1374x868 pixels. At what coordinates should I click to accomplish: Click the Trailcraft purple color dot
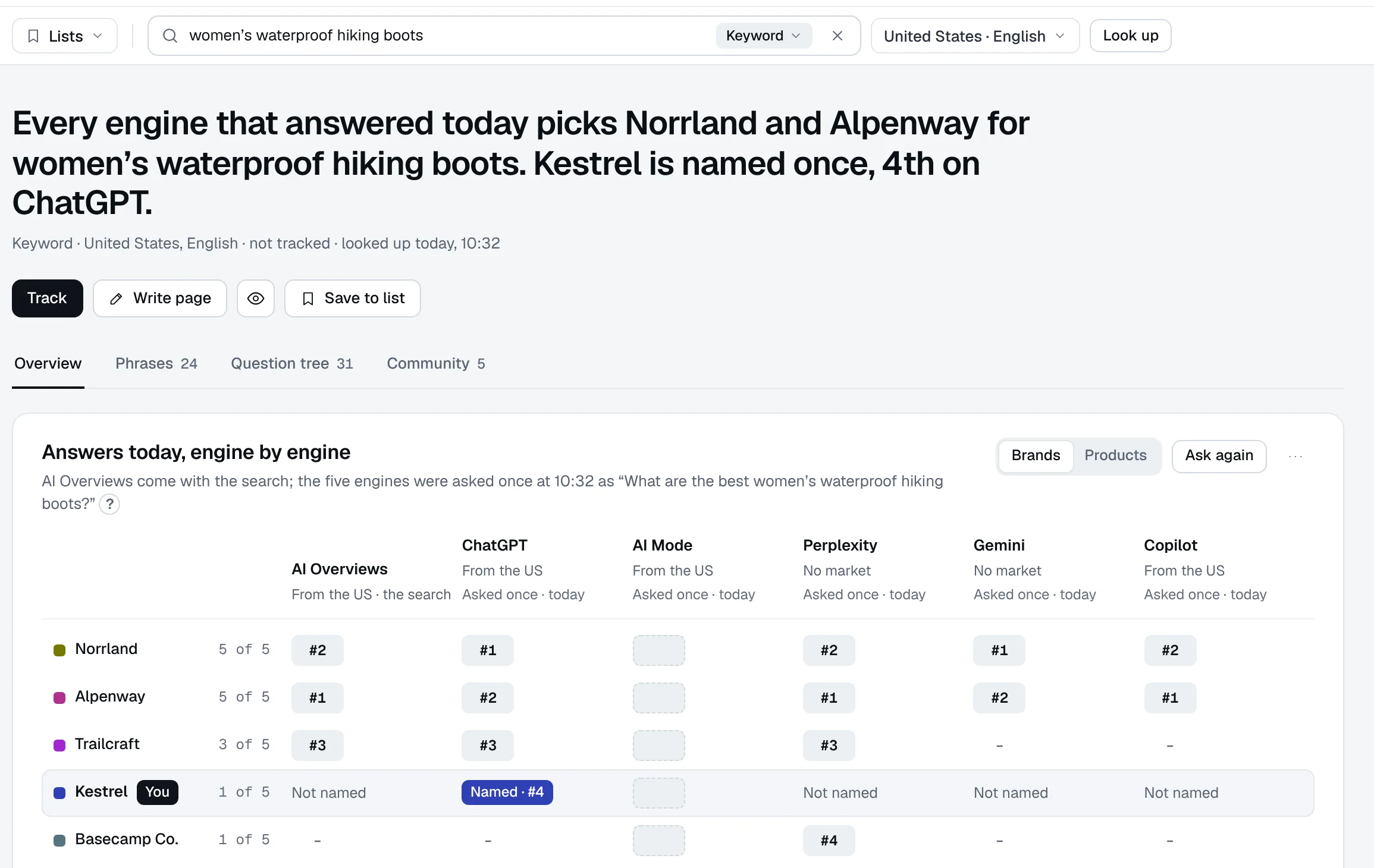point(59,746)
